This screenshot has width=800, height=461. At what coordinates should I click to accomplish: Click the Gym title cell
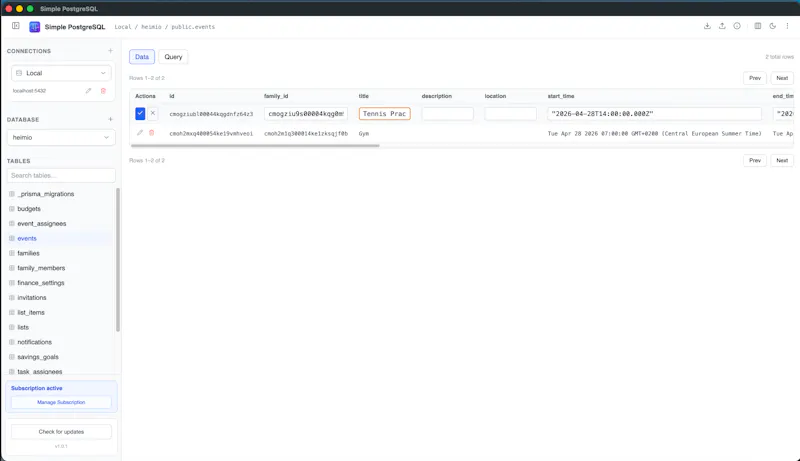[364, 134]
